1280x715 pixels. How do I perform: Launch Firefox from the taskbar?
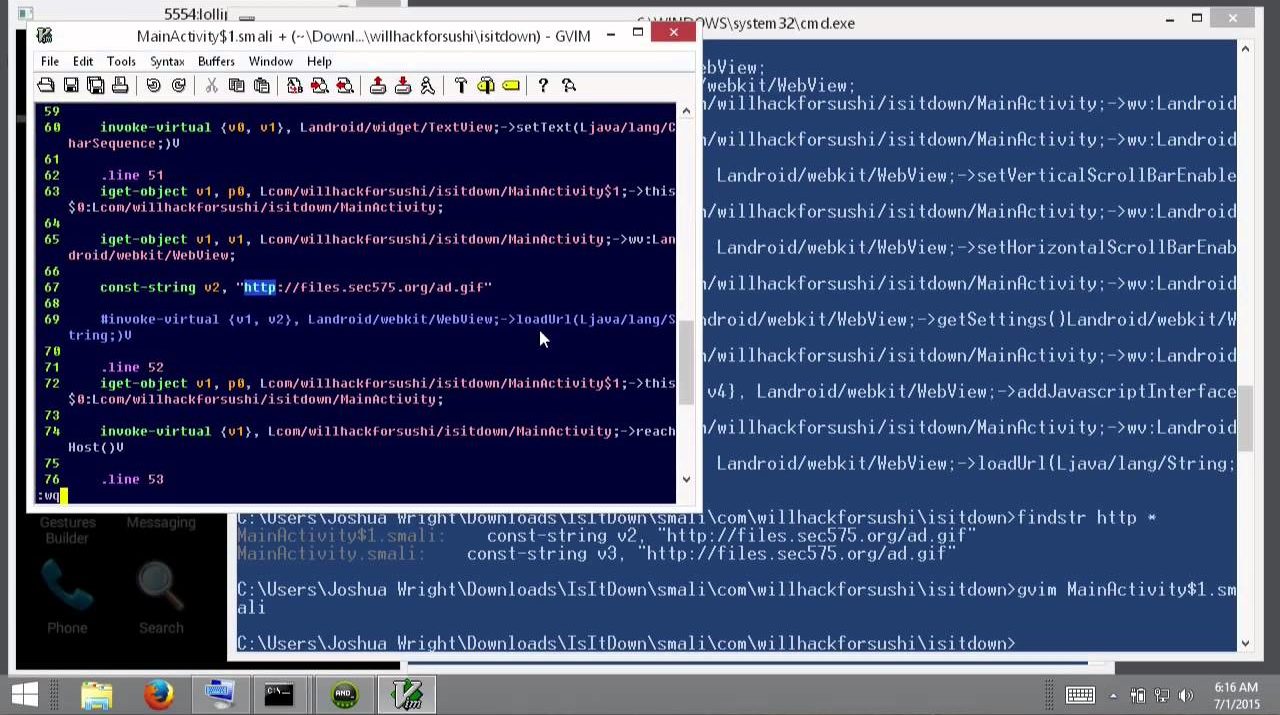click(x=158, y=694)
